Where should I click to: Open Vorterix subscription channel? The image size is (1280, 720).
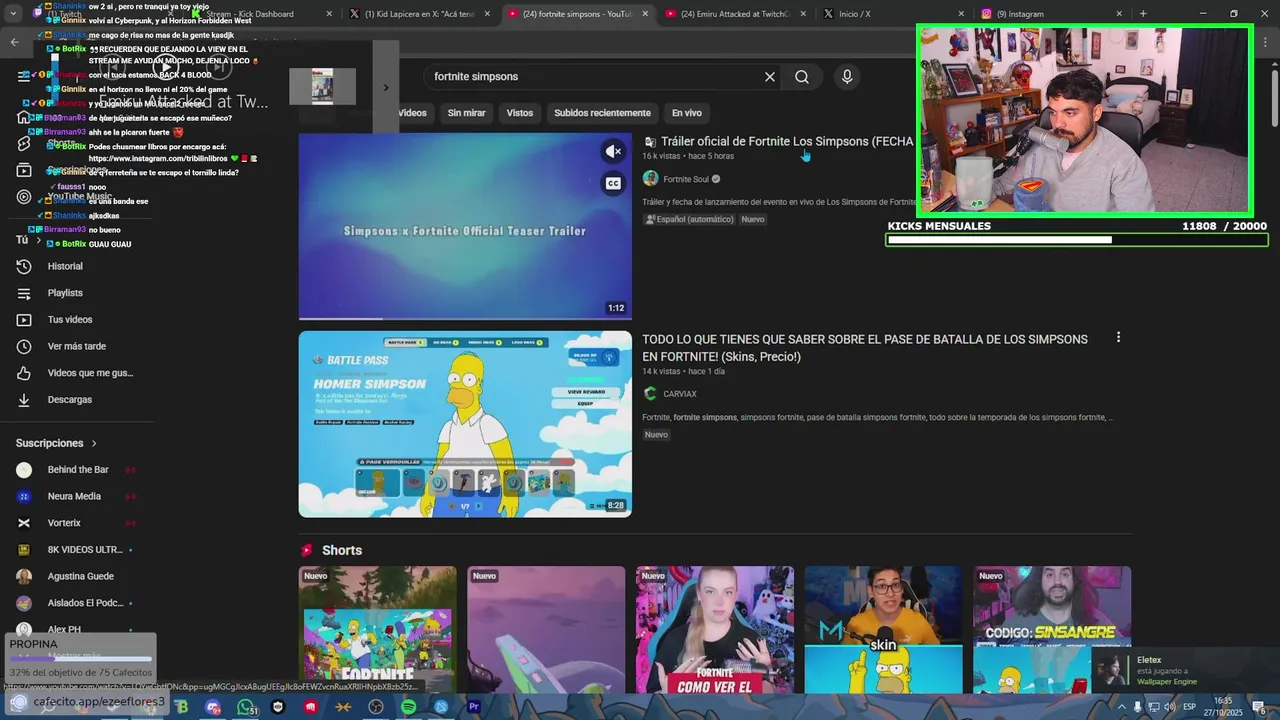point(64,523)
